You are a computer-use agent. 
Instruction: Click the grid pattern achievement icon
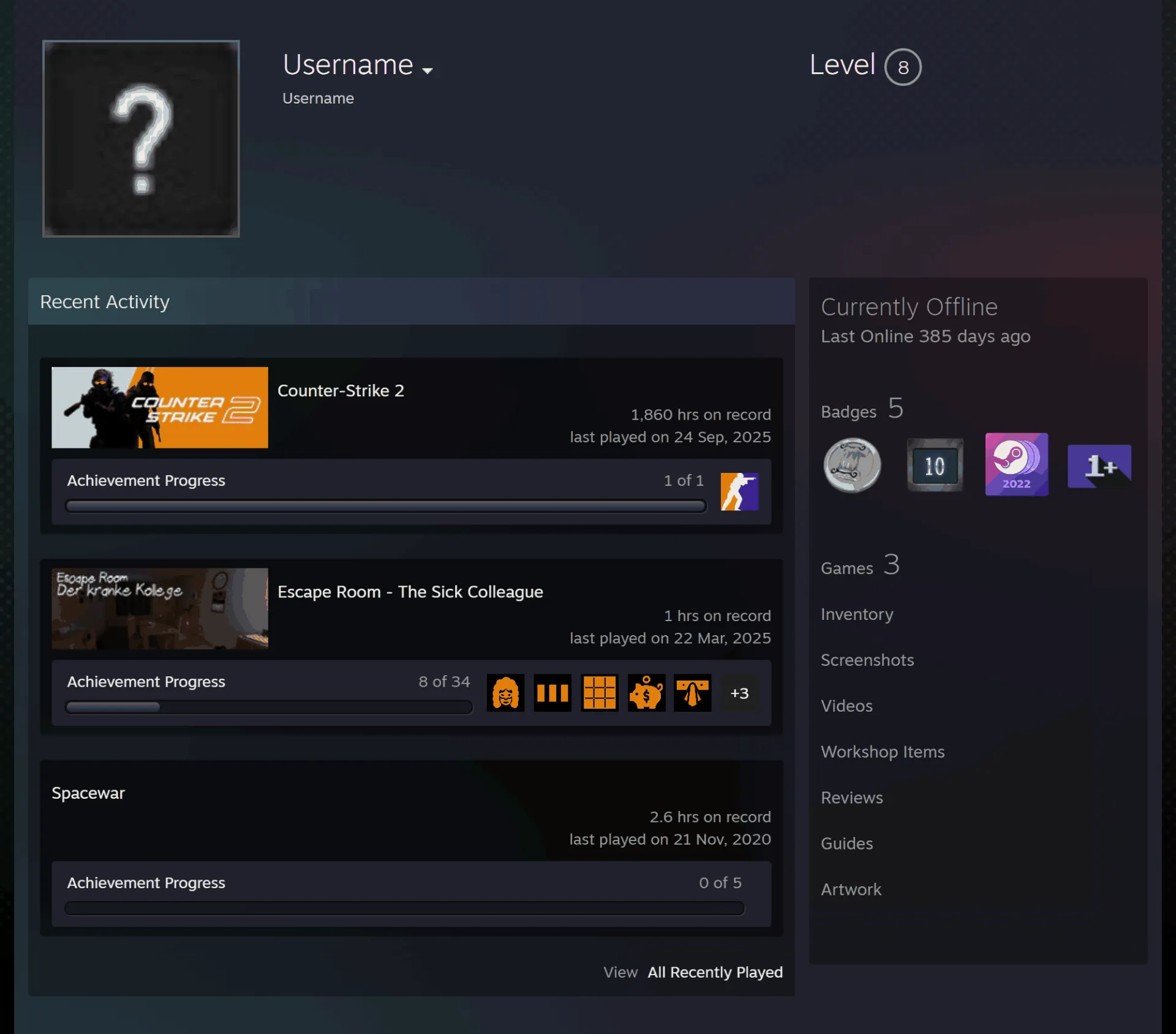coord(600,693)
